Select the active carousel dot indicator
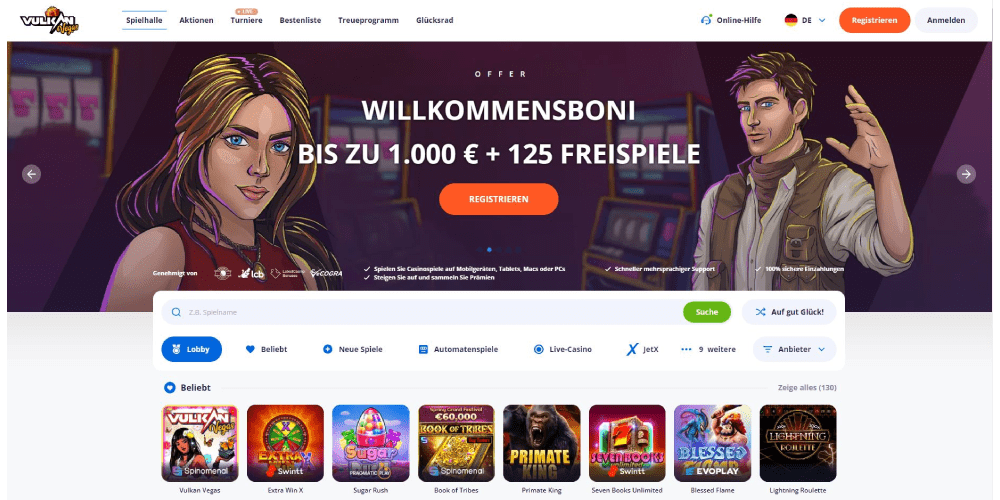 (x=489, y=249)
